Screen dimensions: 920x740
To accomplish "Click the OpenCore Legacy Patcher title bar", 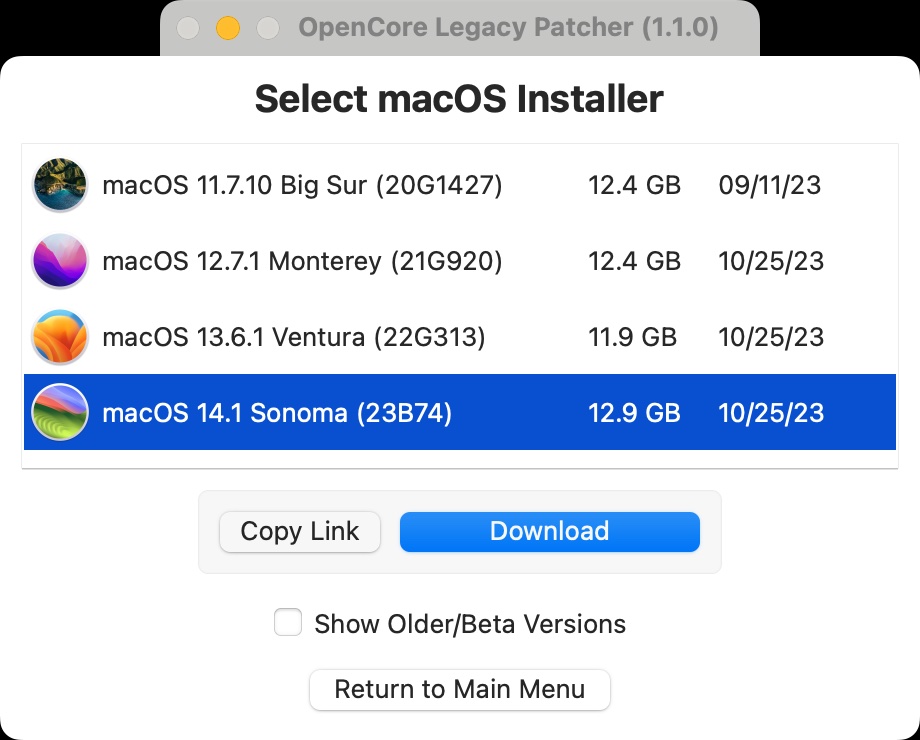I will (460, 28).
